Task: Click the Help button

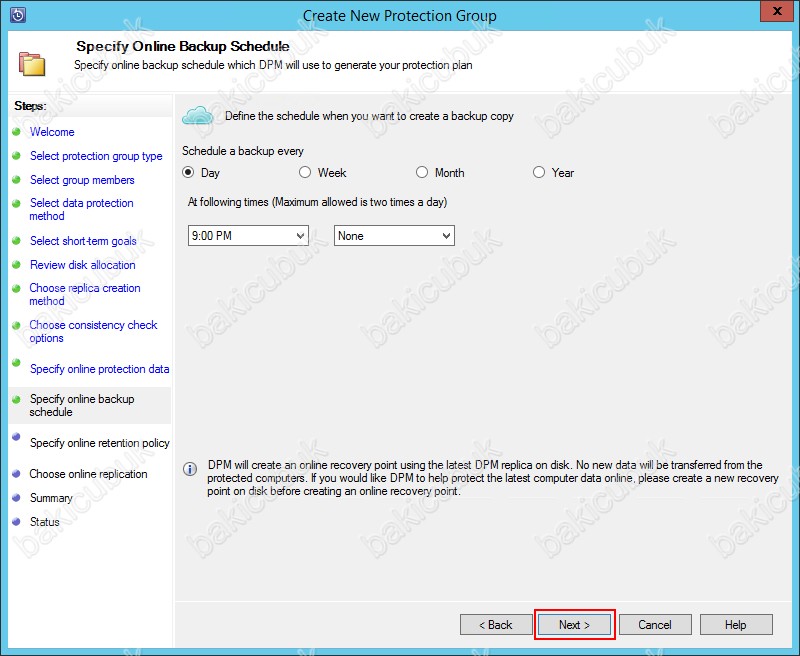Action: (736, 624)
